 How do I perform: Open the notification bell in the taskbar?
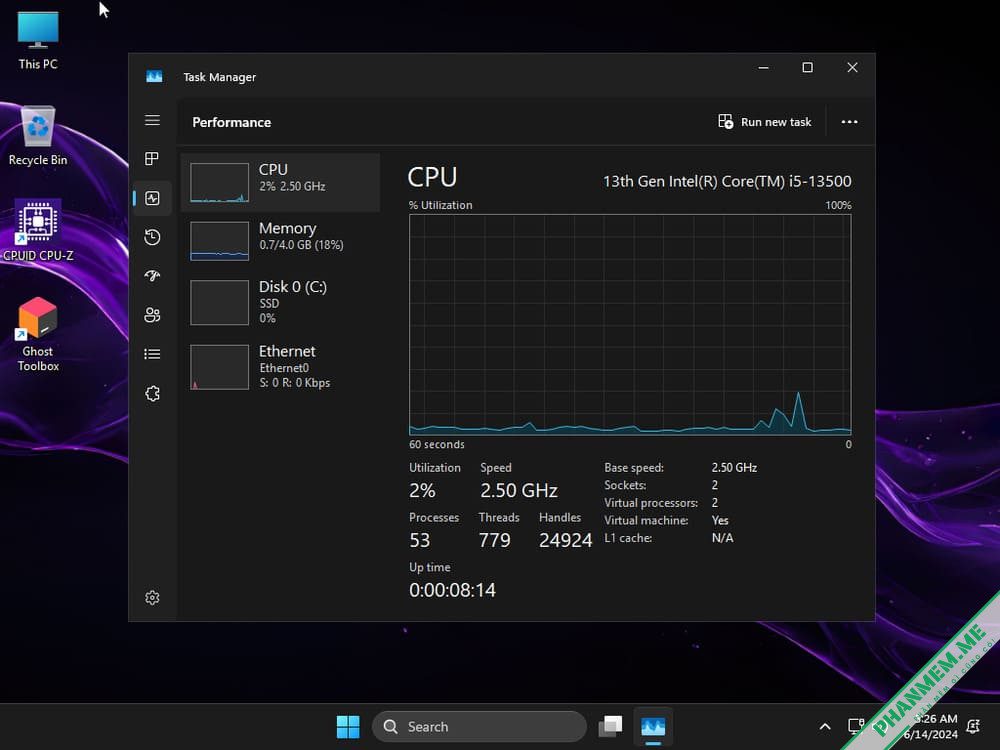[x=973, y=726]
